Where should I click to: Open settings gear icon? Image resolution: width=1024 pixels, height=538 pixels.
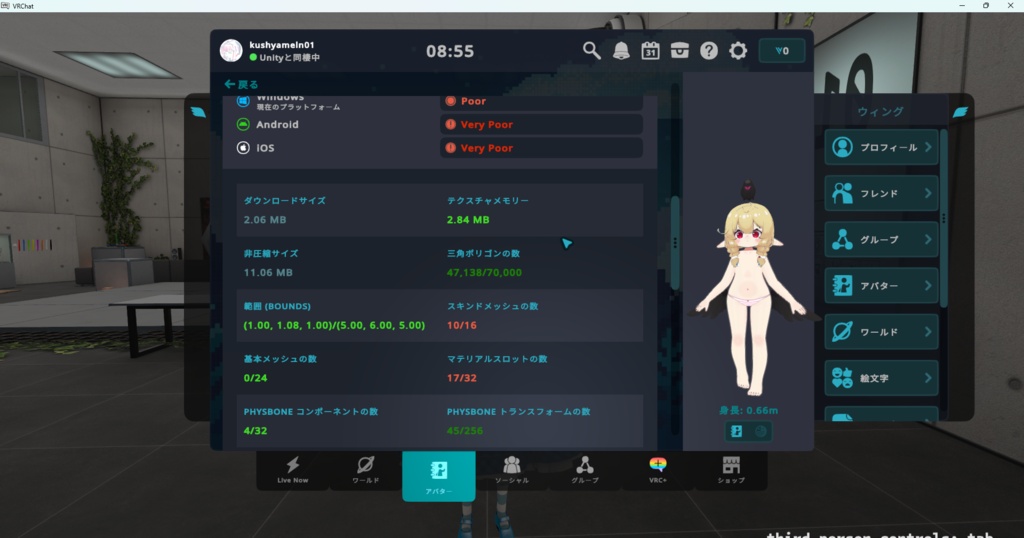[x=738, y=50]
